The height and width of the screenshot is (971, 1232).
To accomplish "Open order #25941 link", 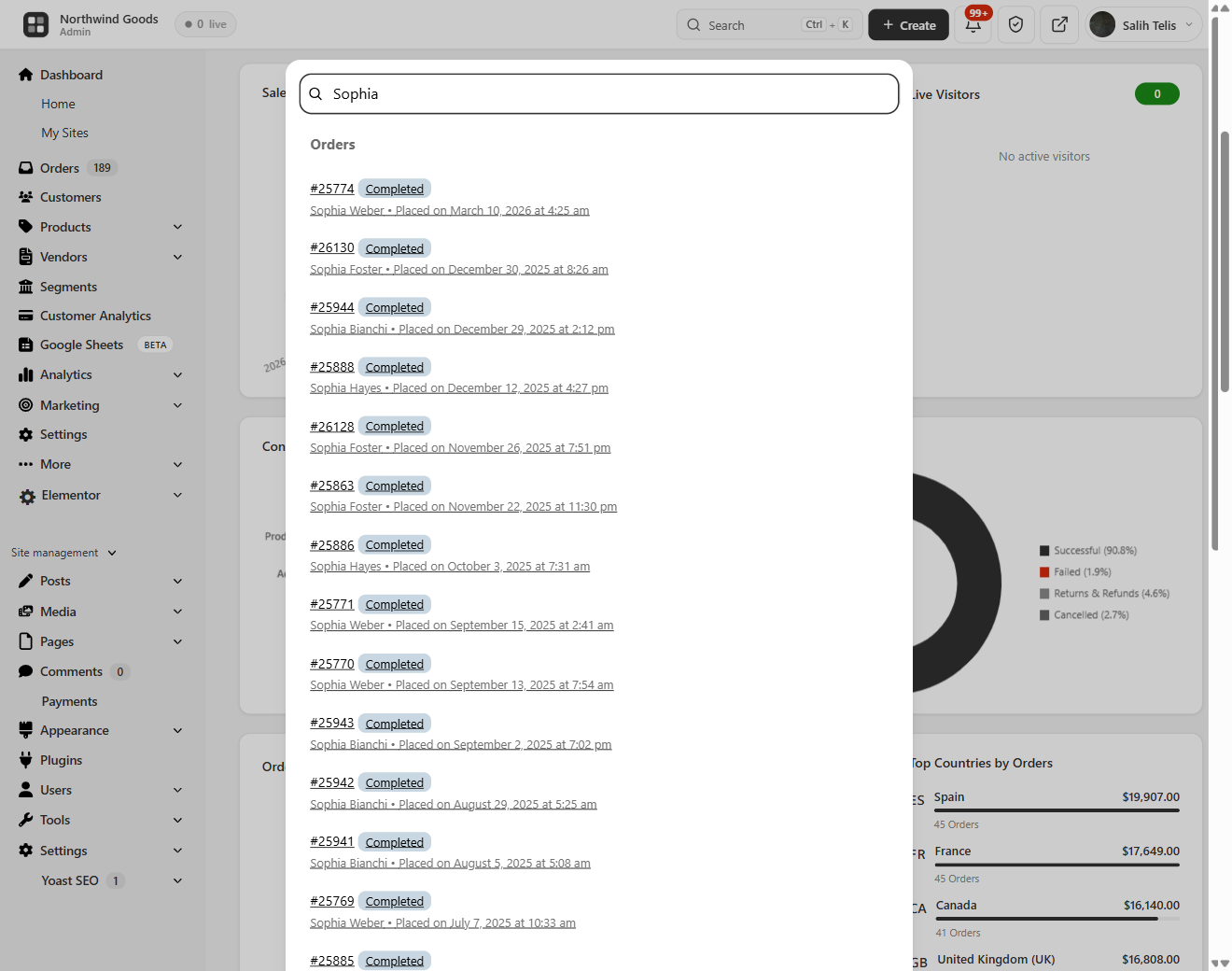I will pyautogui.click(x=332, y=841).
